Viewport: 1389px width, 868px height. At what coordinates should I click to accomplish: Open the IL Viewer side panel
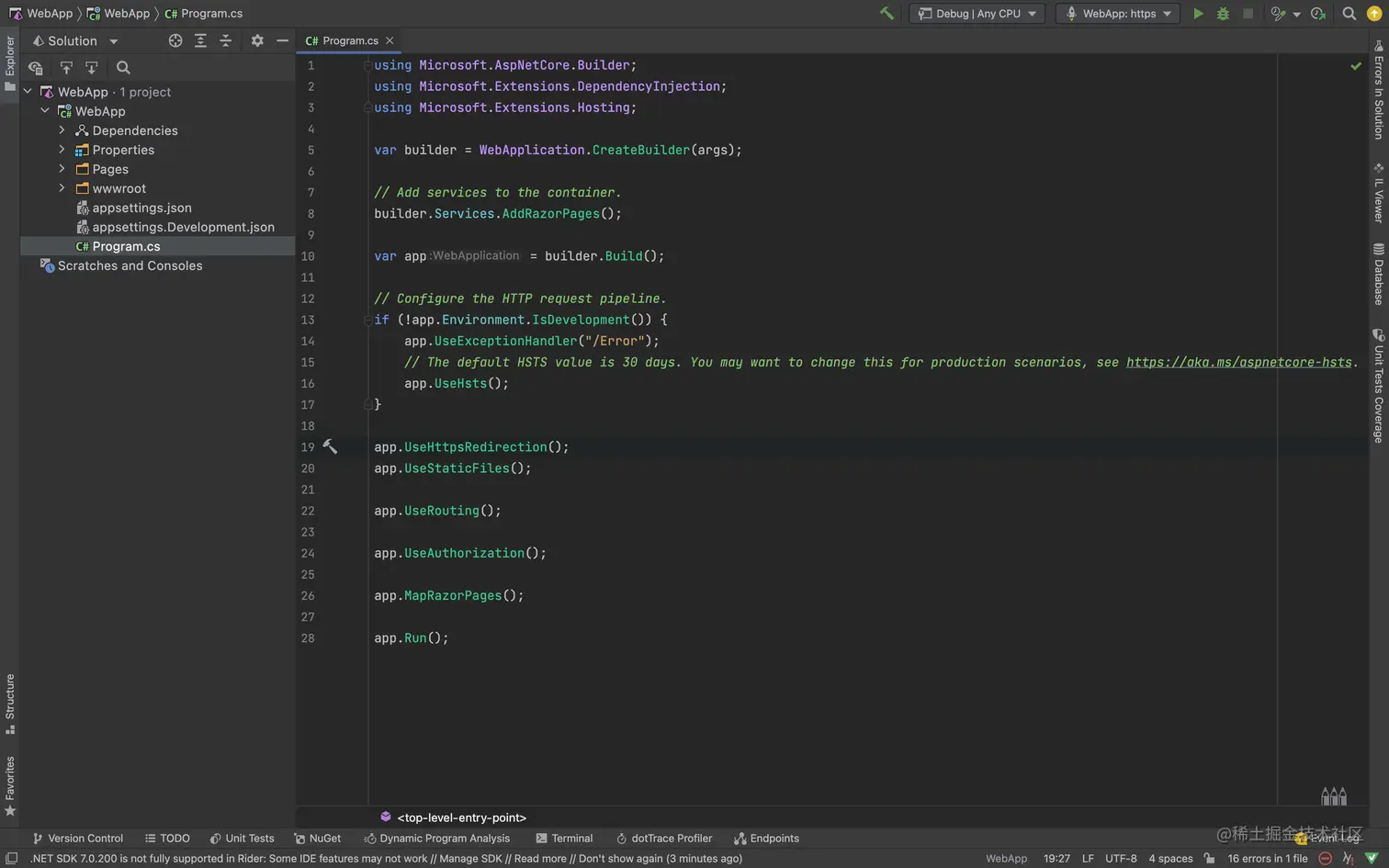[1378, 193]
